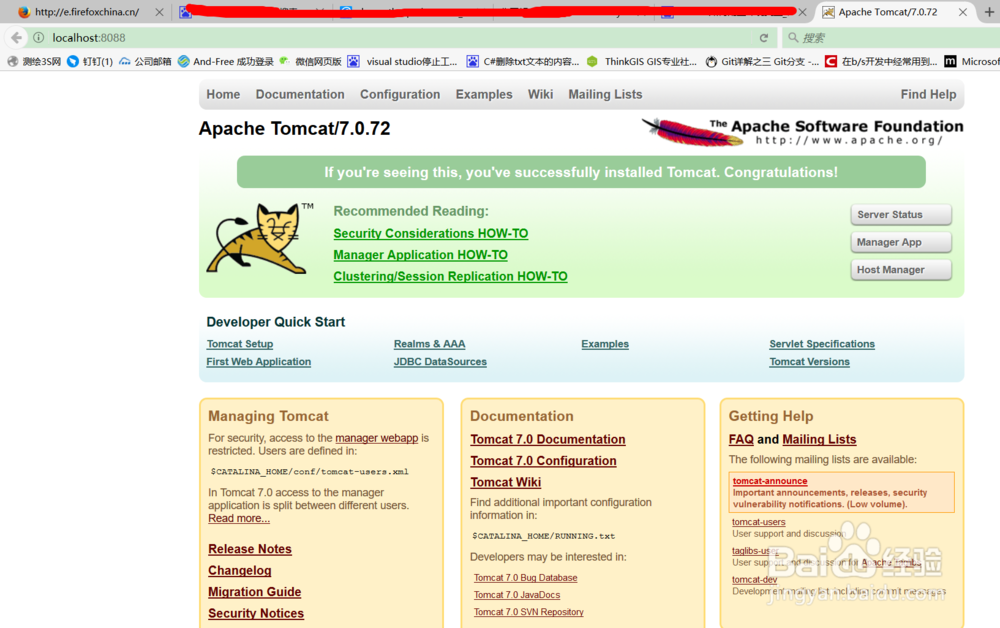The height and width of the screenshot is (628, 1000).
Task: Open the Changelog link
Action: point(240,571)
